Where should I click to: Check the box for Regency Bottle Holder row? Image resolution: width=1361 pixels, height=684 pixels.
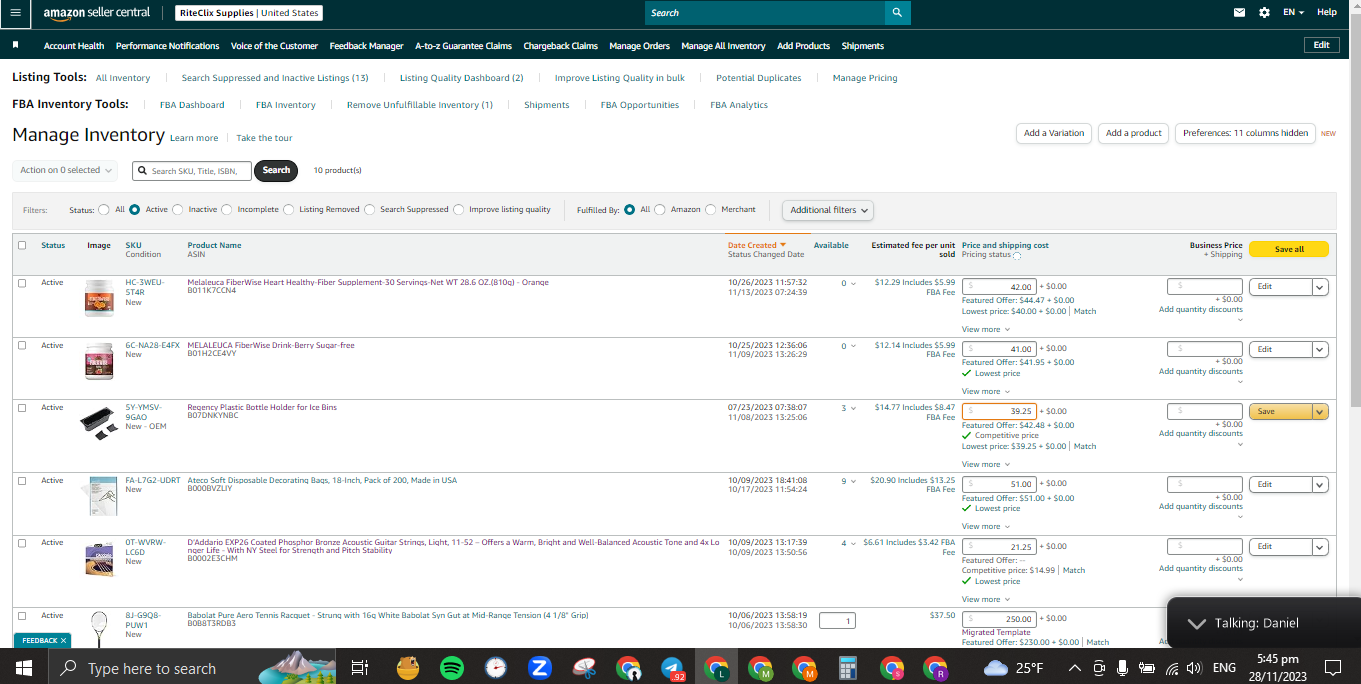(x=22, y=408)
